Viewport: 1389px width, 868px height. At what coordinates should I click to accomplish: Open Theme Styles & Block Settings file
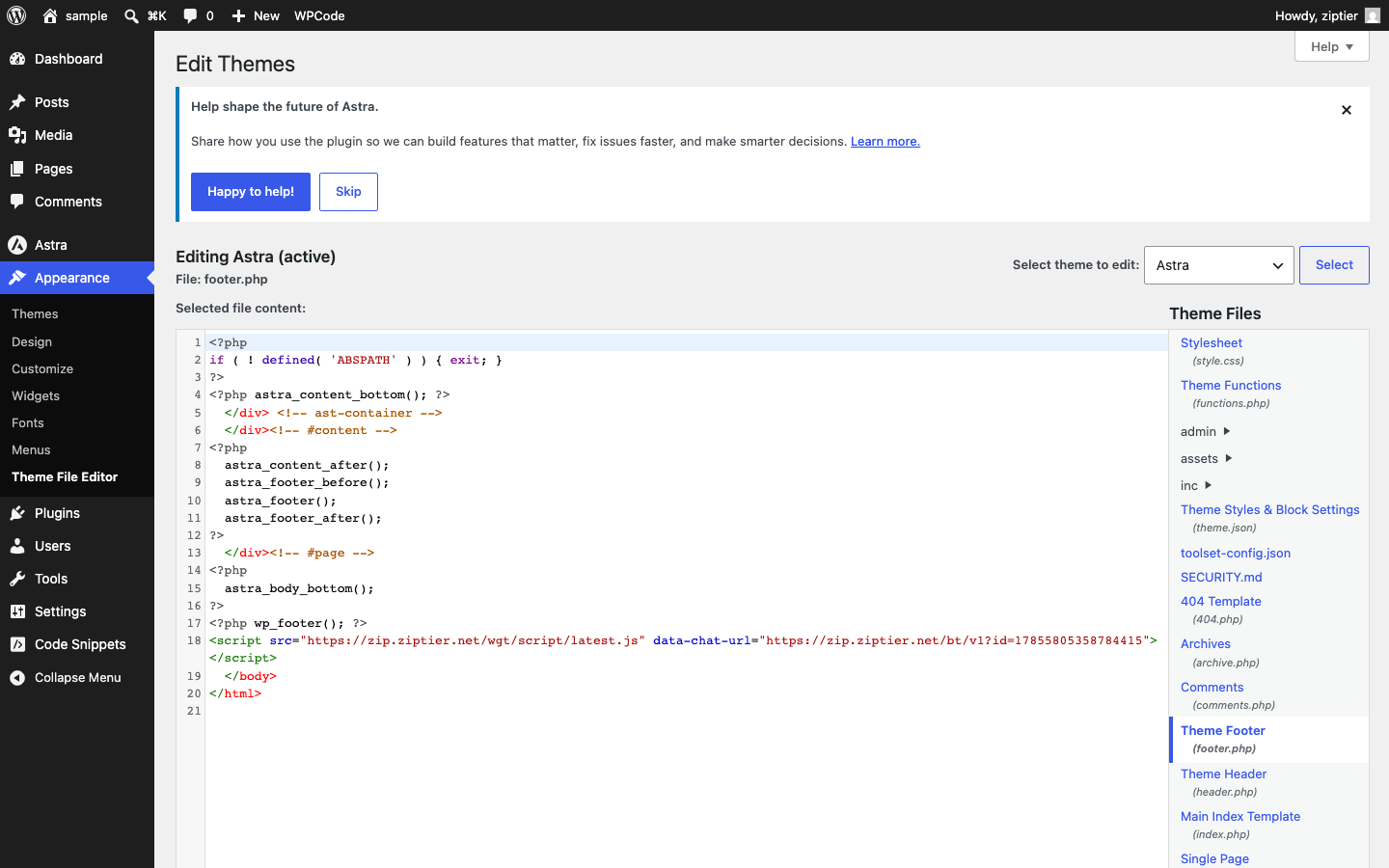(x=1269, y=510)
